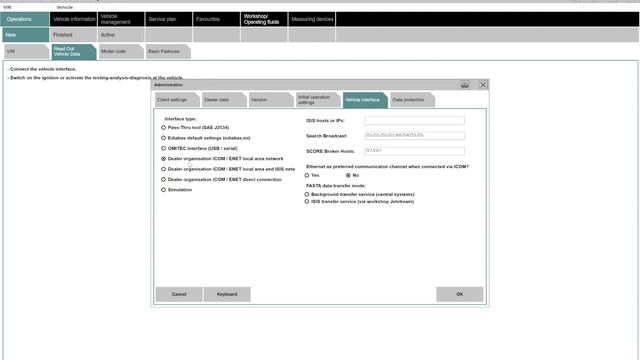Select ISIS transfer service via workshop Jetstream
Image resolution: width=640 pixels, height=360 pixels.
tap(307, 202)
